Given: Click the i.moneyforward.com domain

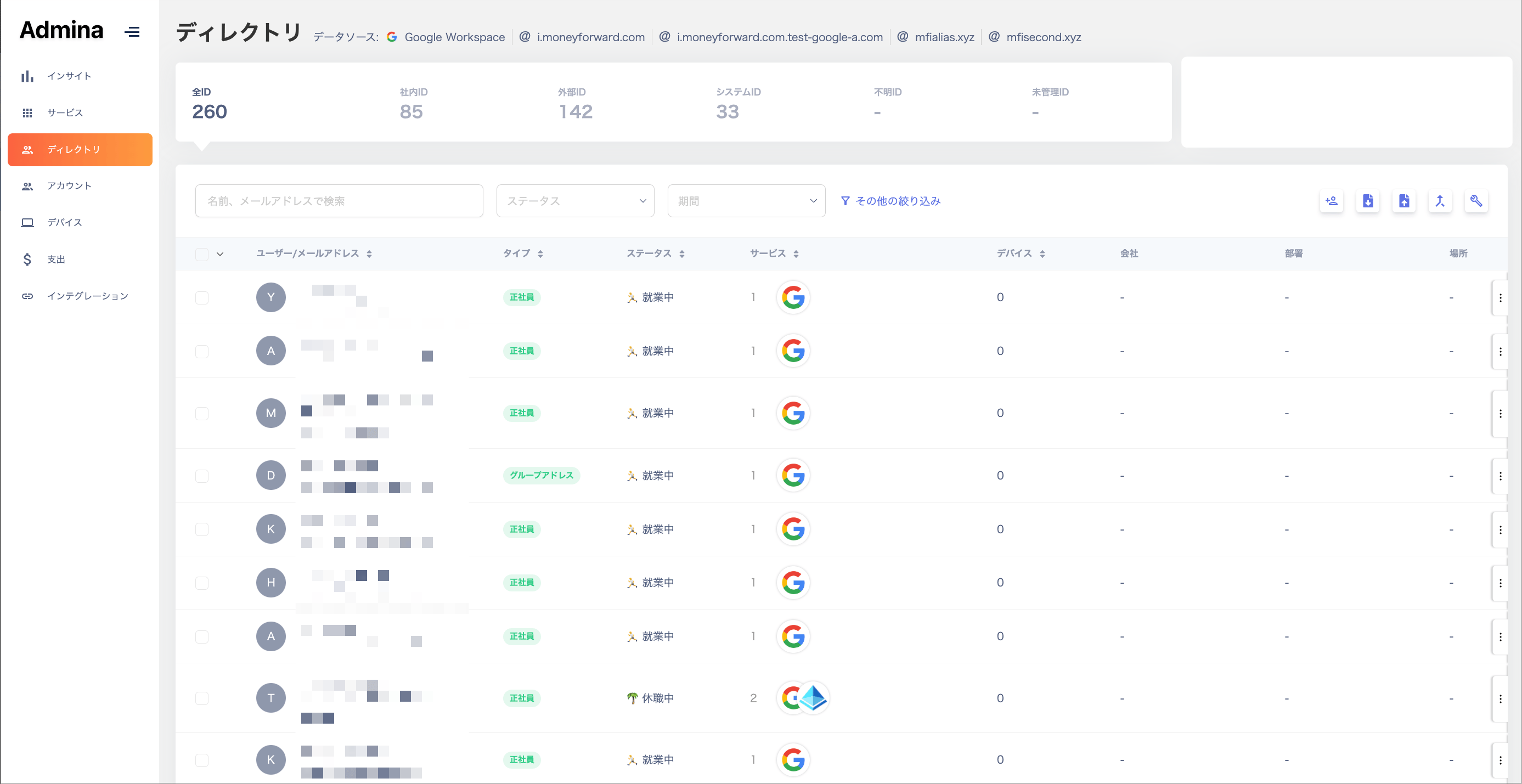Looking at the screenshot, I should (582, 37).
